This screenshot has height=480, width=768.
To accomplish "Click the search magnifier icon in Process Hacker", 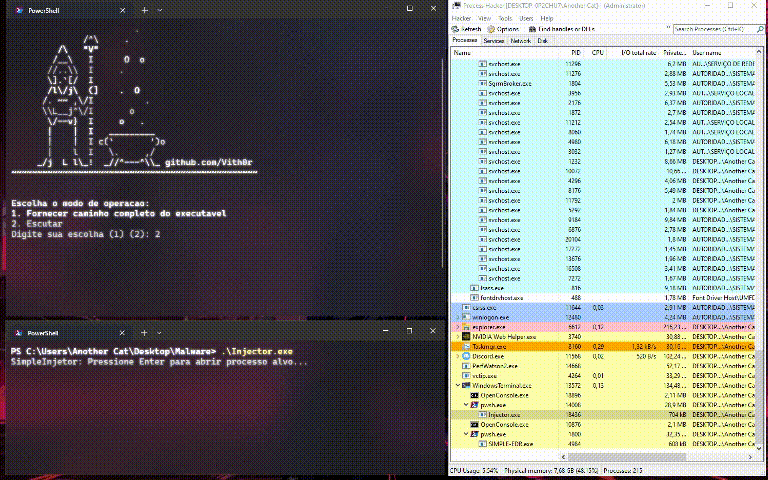I will click(760, 29).
